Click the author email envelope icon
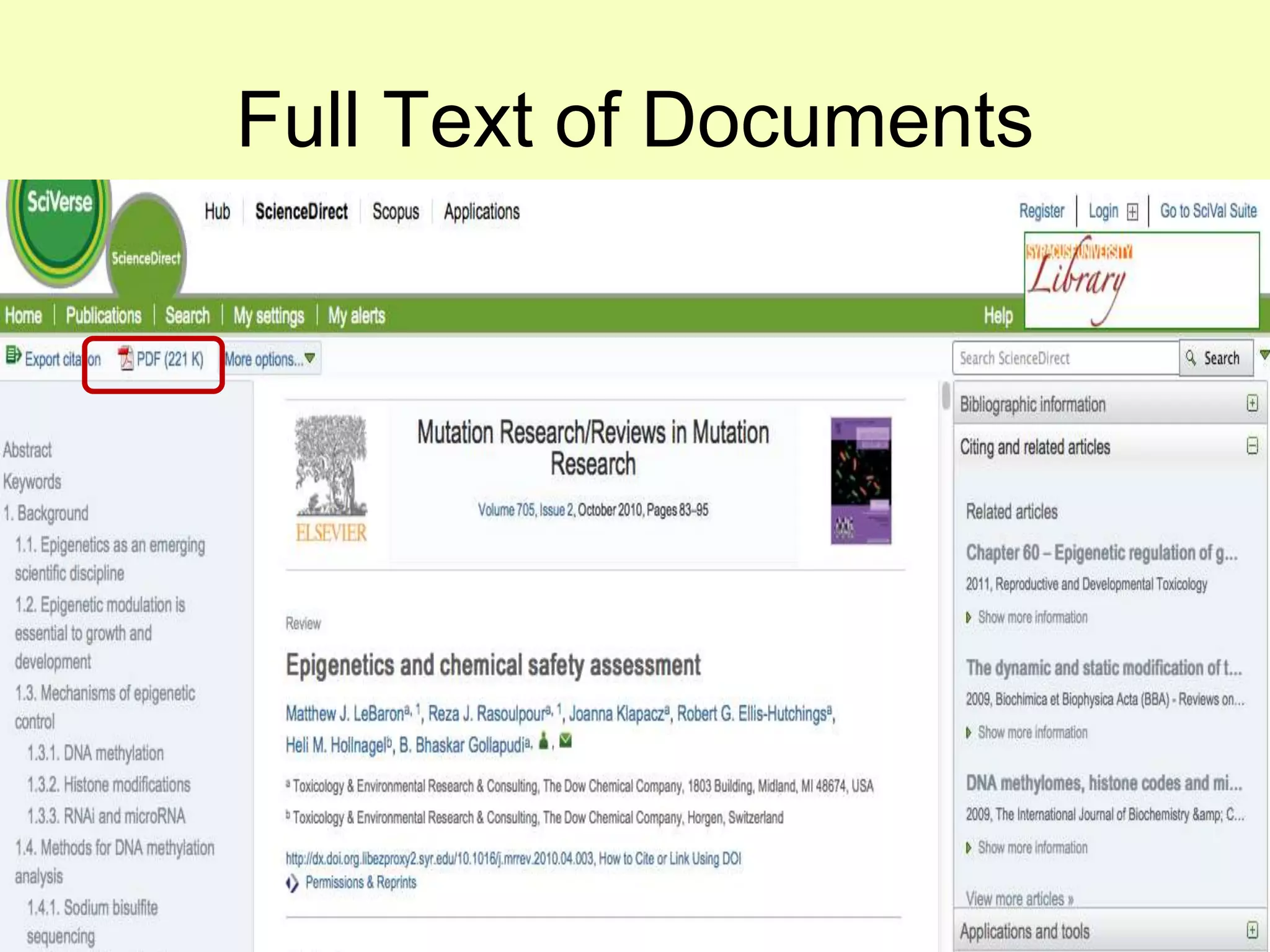 pos(566,740)
